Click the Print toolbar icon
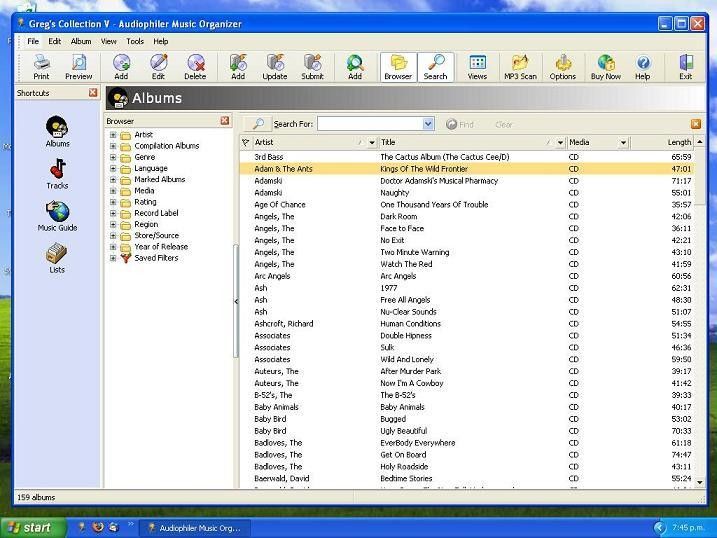The height and width of the screenshot is (538, 717). click(x=42, y=67)
